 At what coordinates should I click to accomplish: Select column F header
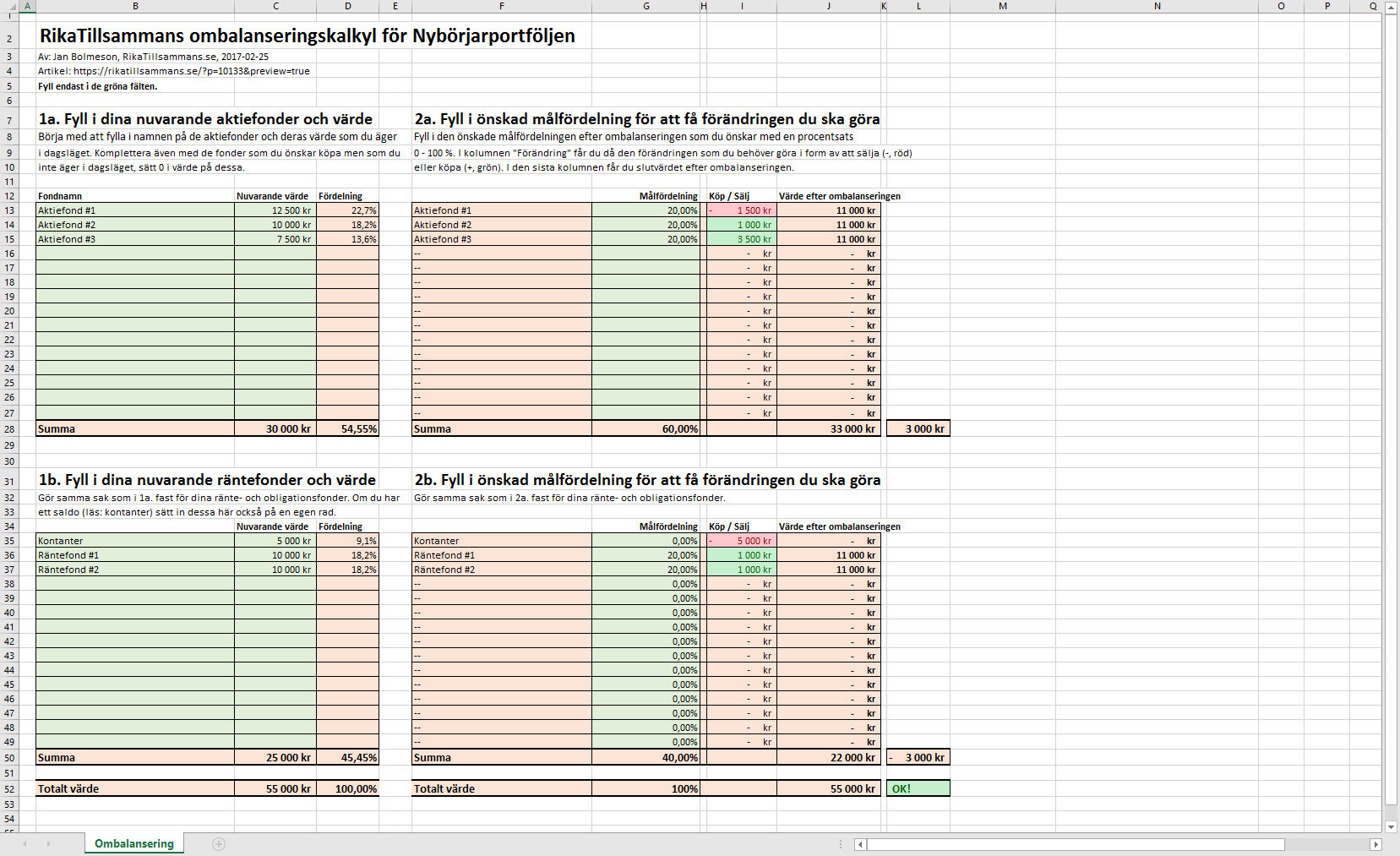click(x=501, y=6)
